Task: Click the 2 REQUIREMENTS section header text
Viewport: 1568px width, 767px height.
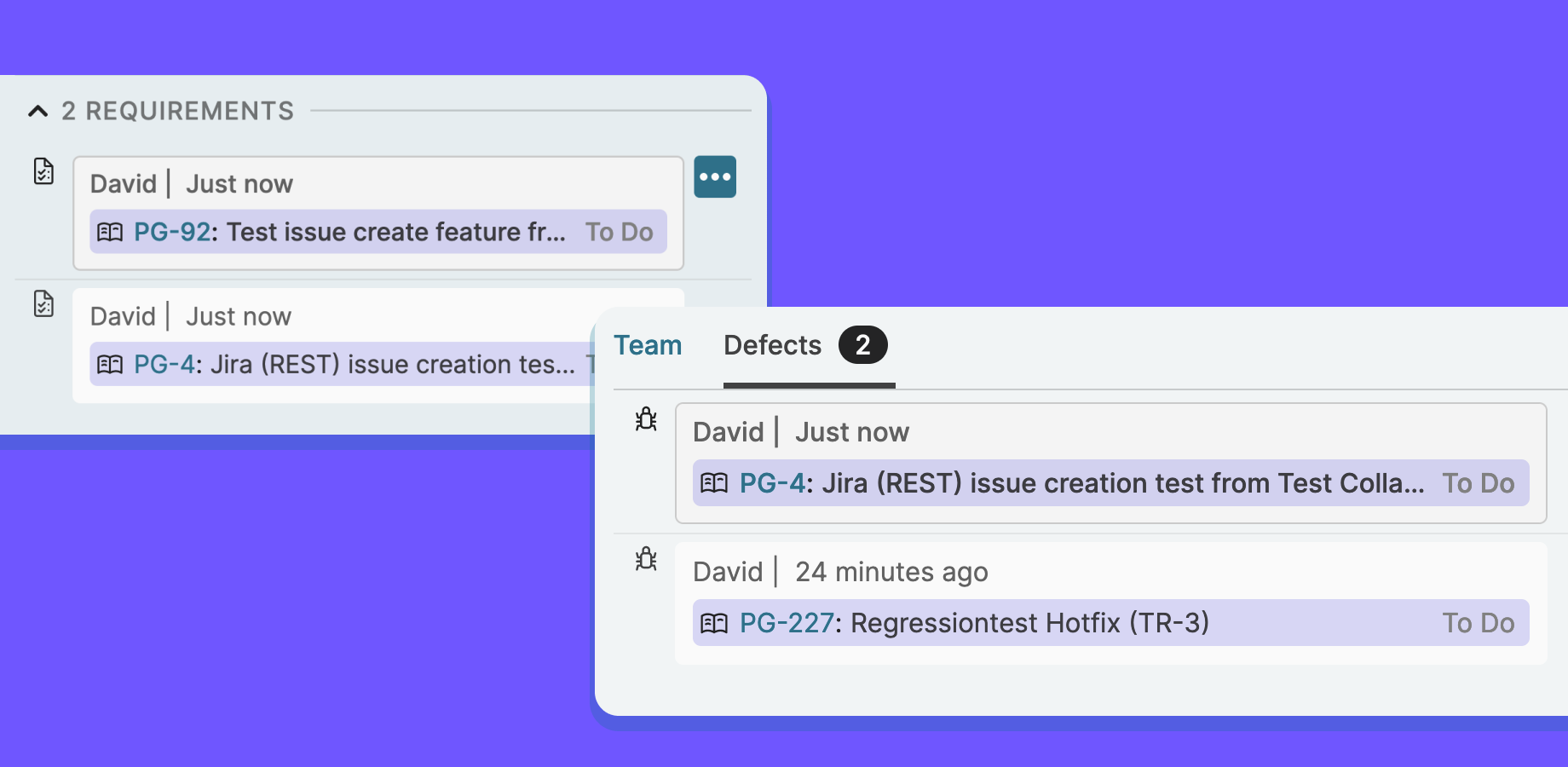Action: (x=177, y=111)
